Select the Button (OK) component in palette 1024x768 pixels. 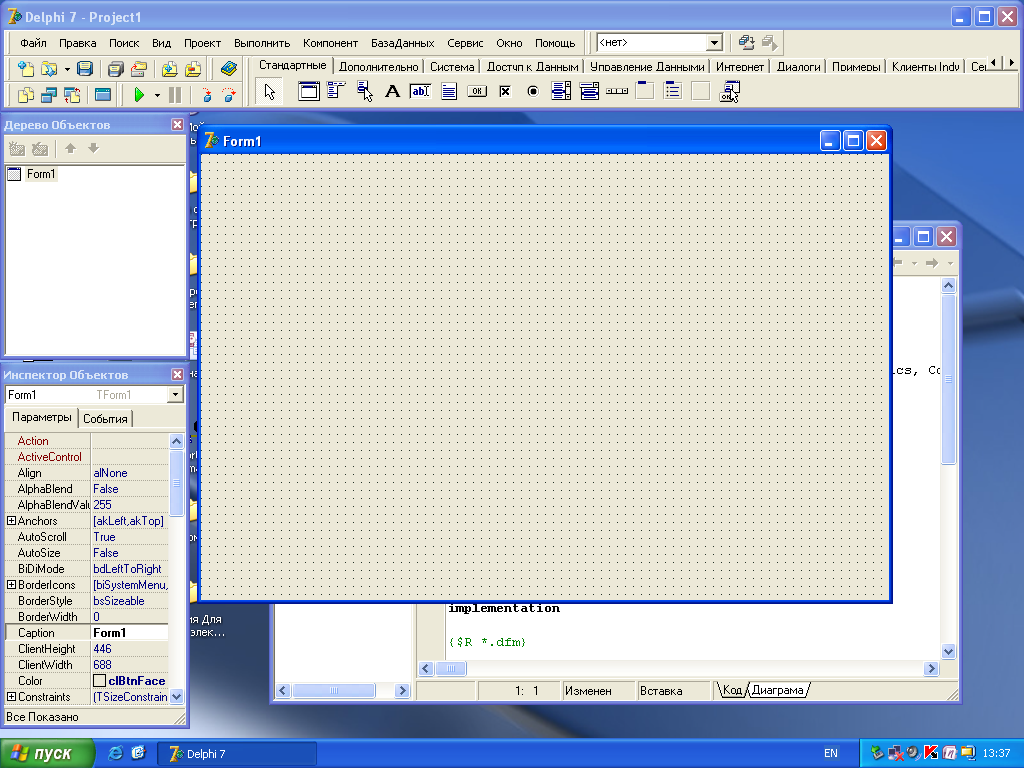477,91
